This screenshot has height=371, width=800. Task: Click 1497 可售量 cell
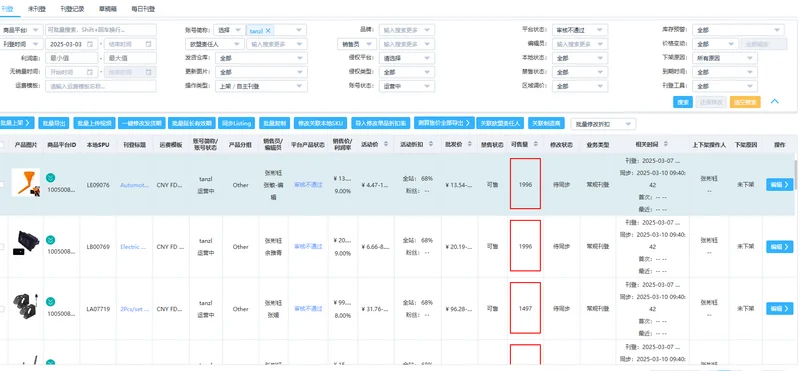tap(525, 309)
